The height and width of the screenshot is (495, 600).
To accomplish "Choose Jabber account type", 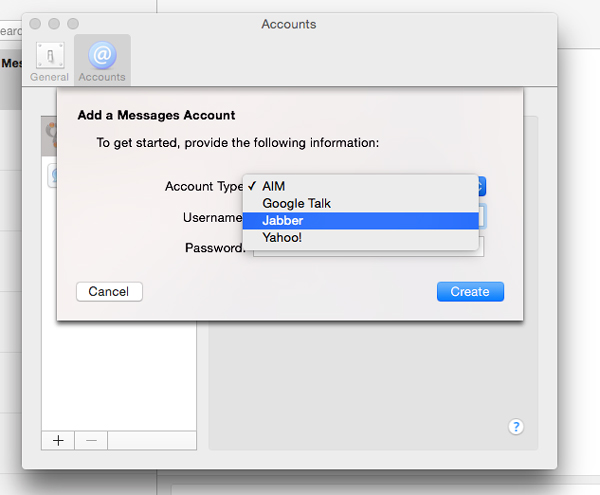I will [360, 220].
